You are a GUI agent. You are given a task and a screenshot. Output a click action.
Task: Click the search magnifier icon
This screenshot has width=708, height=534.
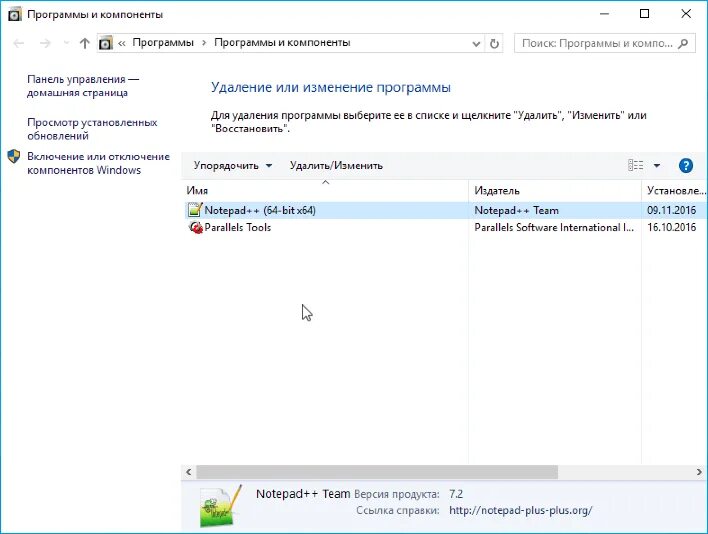tap(684, 43)
